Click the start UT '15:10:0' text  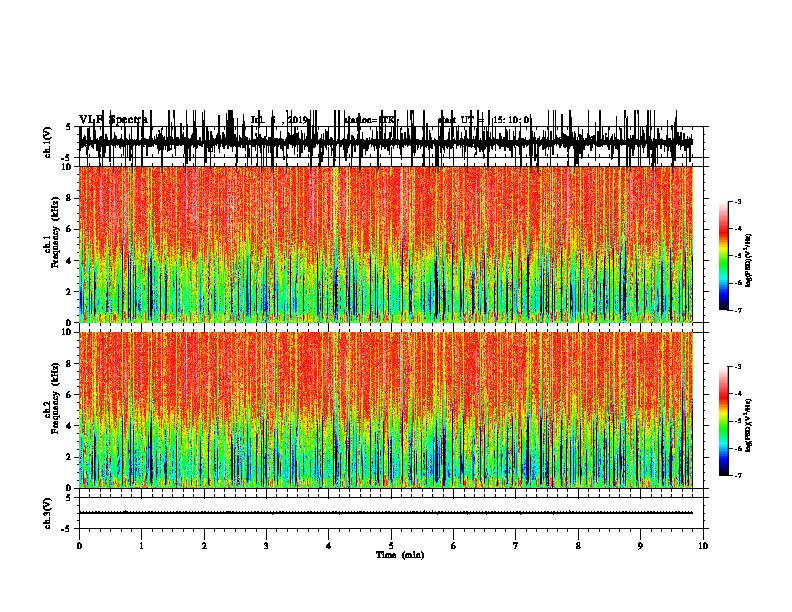[511, 120]
